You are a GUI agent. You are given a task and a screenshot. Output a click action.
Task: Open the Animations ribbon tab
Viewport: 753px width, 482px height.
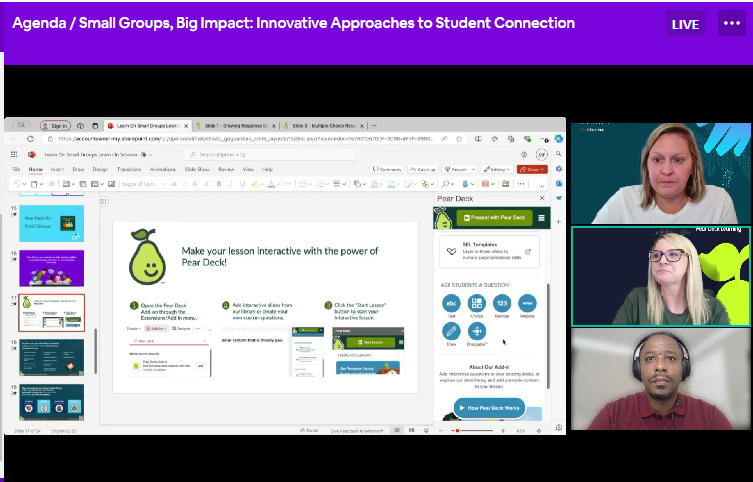[x=163, y=169]
